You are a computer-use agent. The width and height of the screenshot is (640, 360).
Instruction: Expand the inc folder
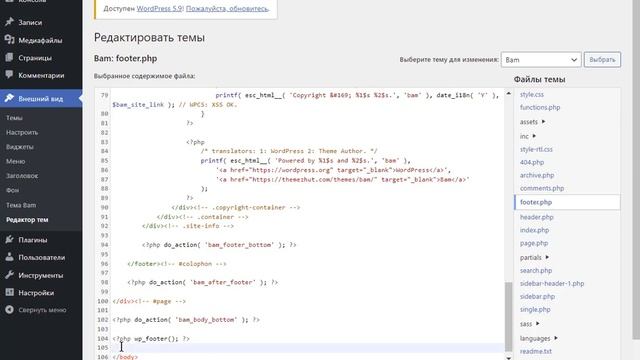click(x=527, y=136)
